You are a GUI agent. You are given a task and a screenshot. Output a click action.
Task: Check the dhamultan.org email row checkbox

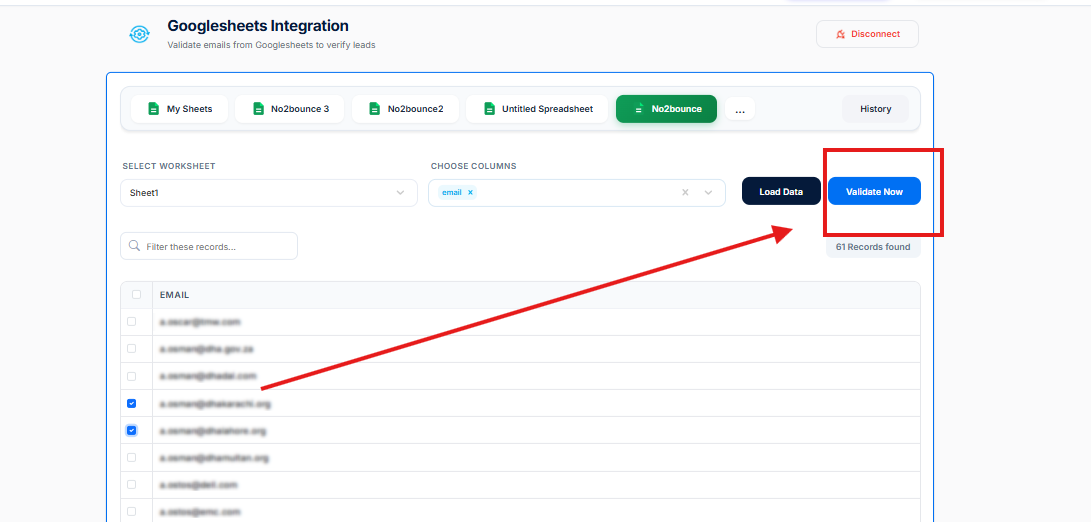pos(132,458)
